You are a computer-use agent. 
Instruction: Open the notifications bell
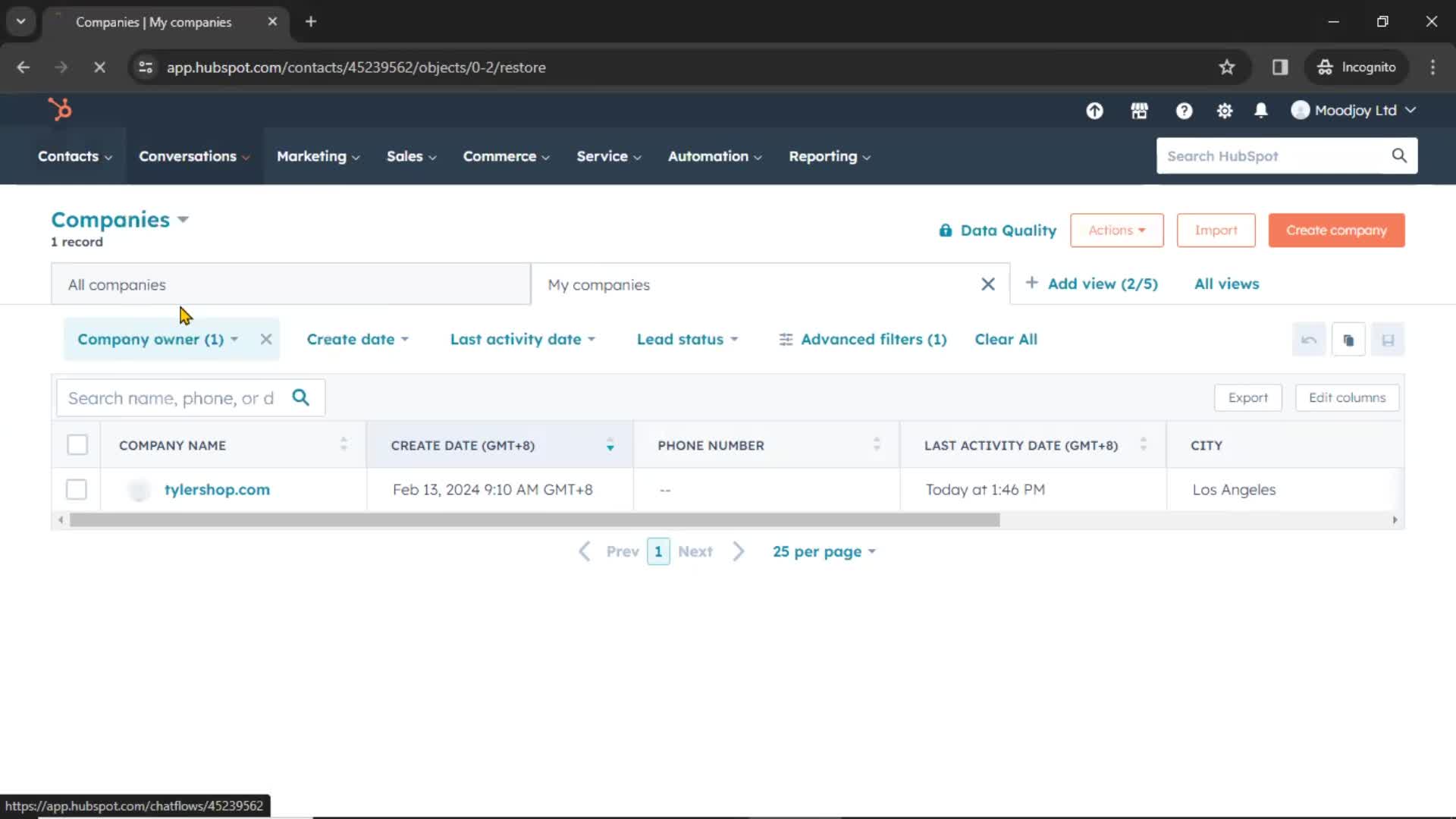[x=1261, y=111]
